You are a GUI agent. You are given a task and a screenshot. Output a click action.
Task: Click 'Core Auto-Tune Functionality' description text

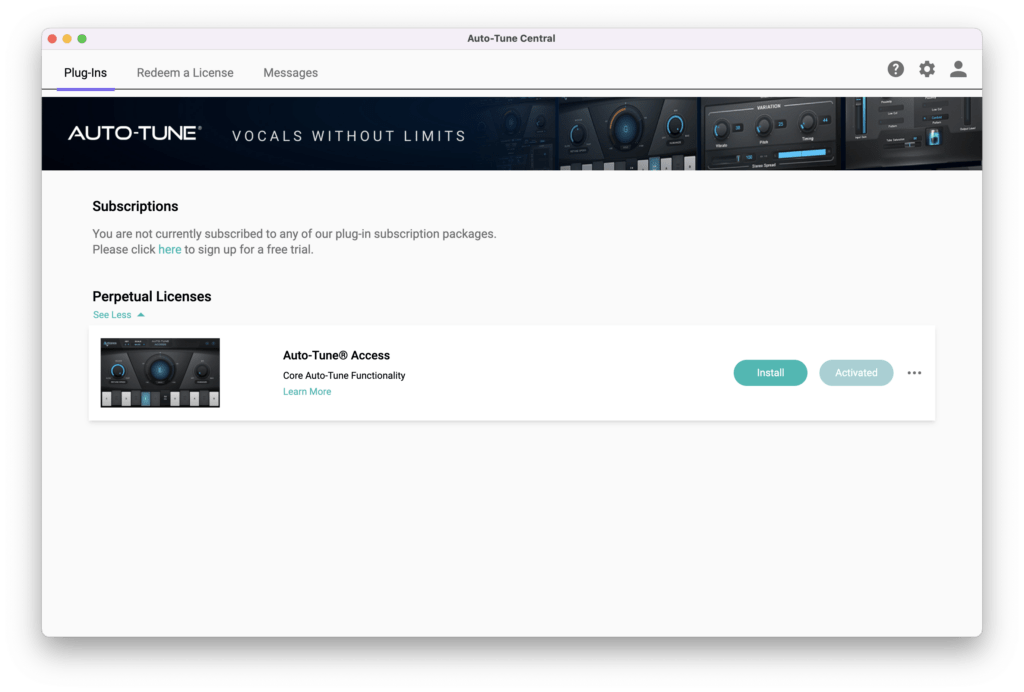tap(344, 375)
